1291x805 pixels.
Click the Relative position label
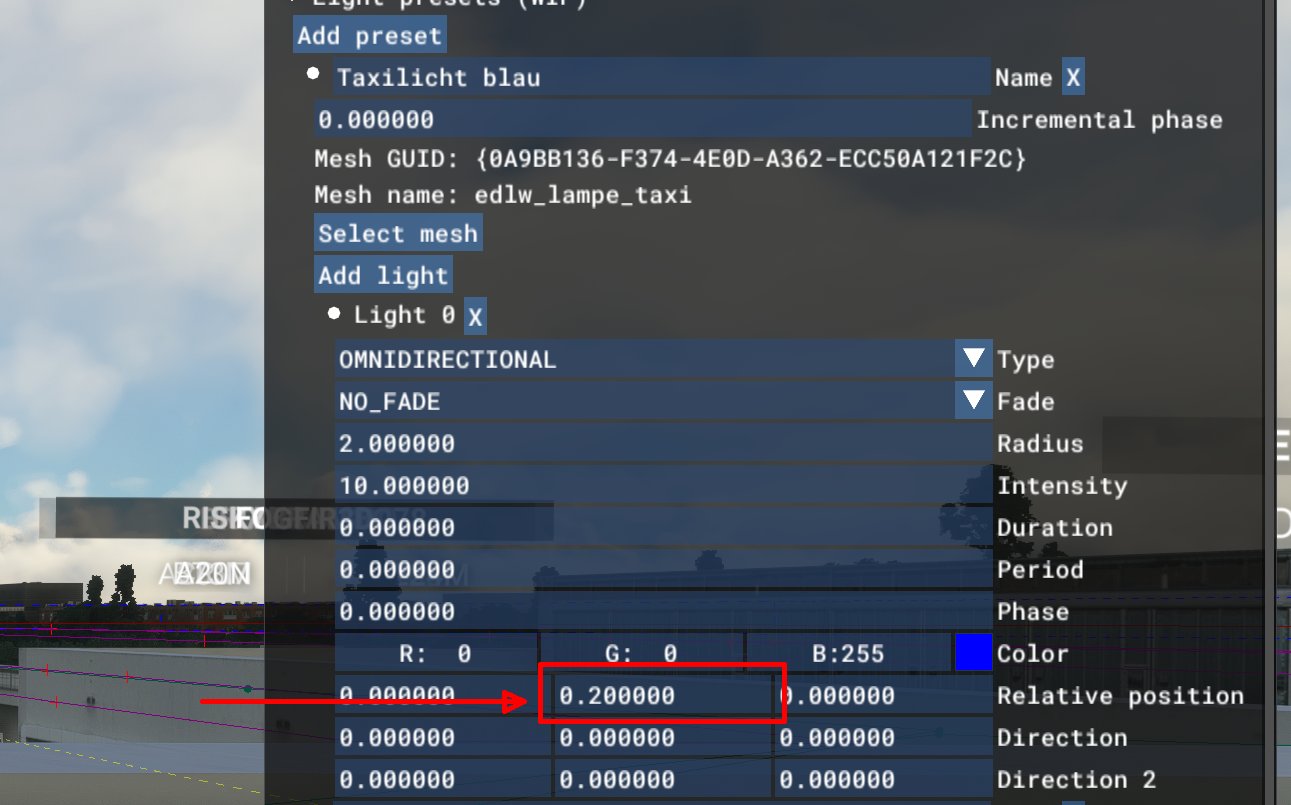pyautogui.click(x=1120, y=696)
